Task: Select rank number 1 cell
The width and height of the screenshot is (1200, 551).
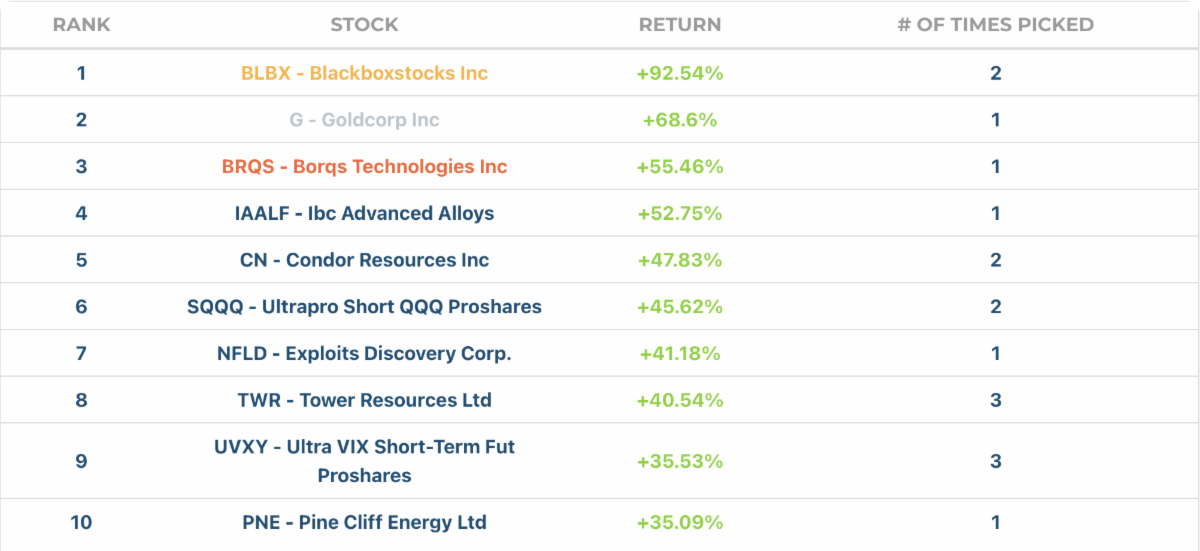Action: [81, 73]
